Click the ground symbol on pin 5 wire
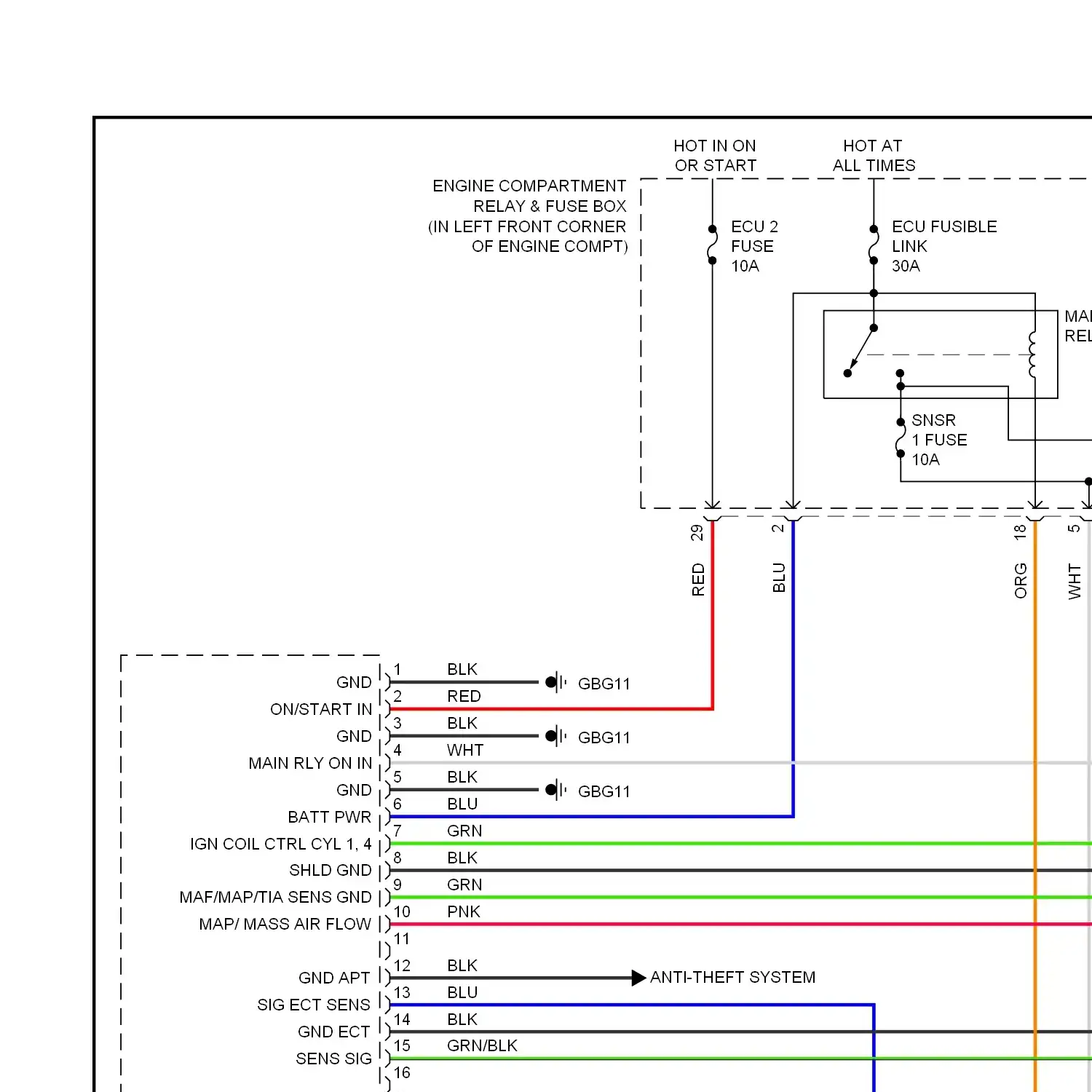The width and height of the screenshot is (1092, 1092). point(556,790)
